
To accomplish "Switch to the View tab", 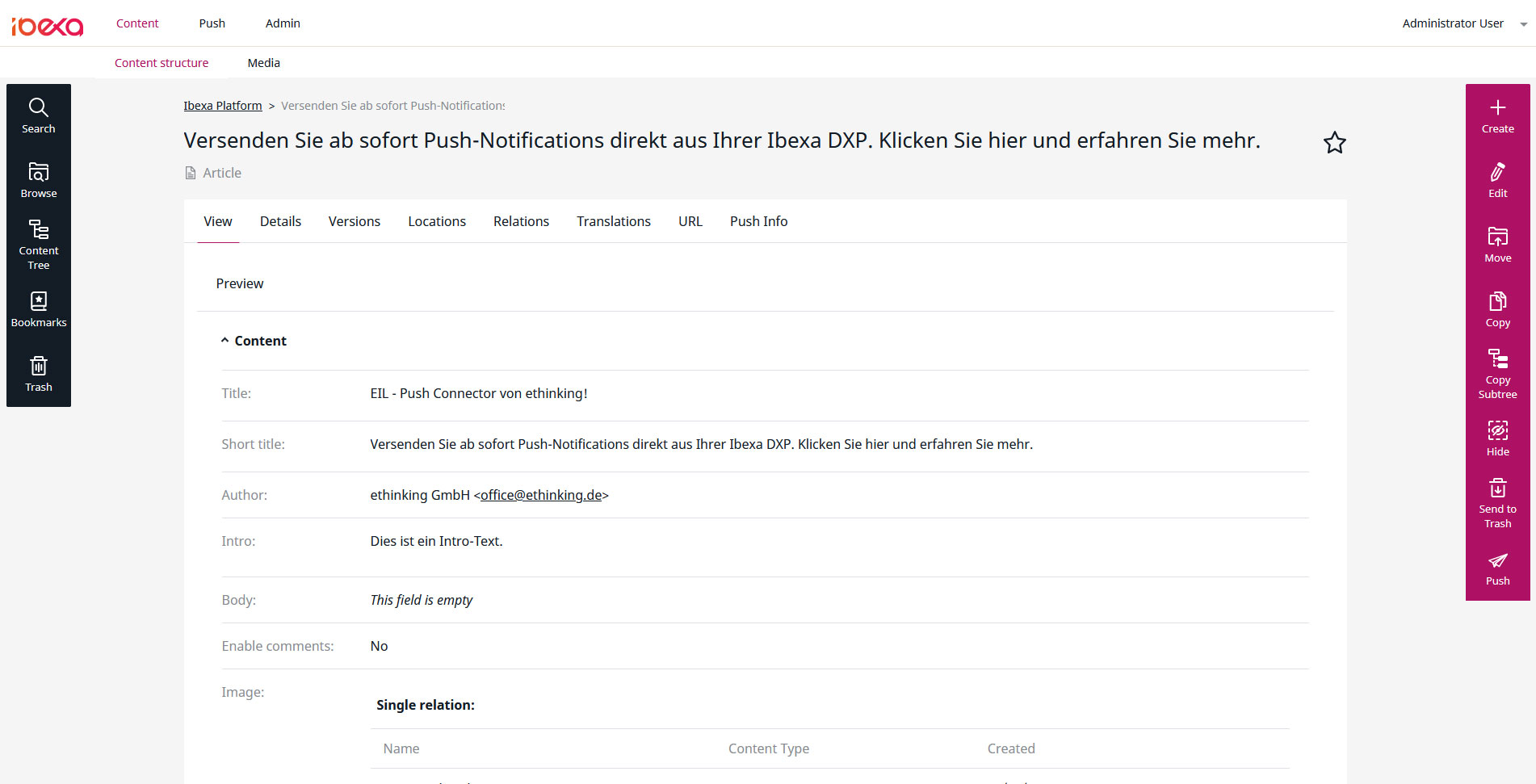I will (x=218, y=221).
